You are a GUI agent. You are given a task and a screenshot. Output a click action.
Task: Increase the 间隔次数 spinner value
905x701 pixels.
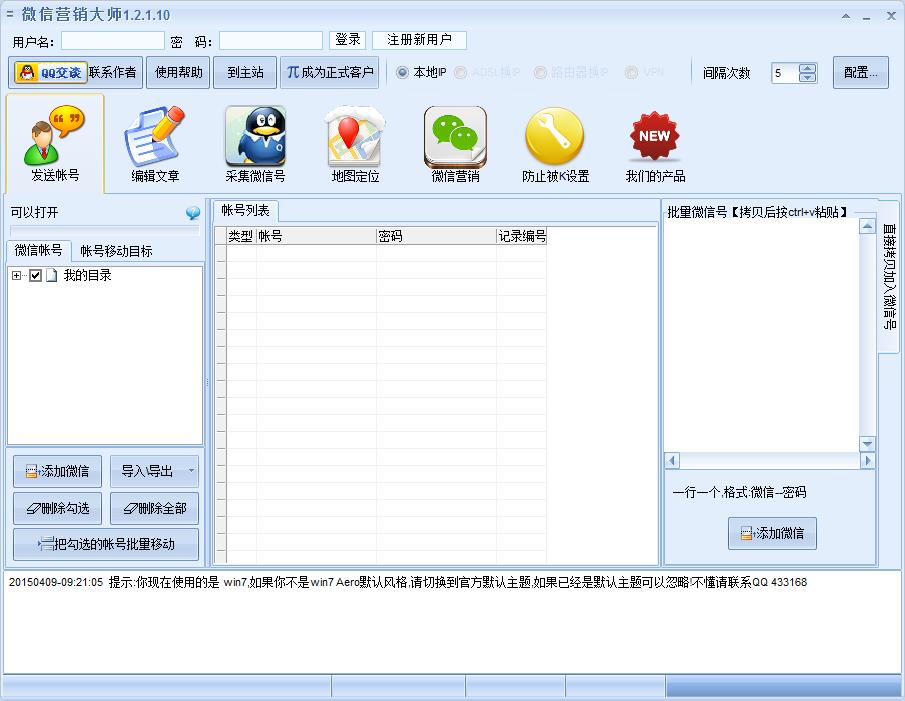coord(808,68)
